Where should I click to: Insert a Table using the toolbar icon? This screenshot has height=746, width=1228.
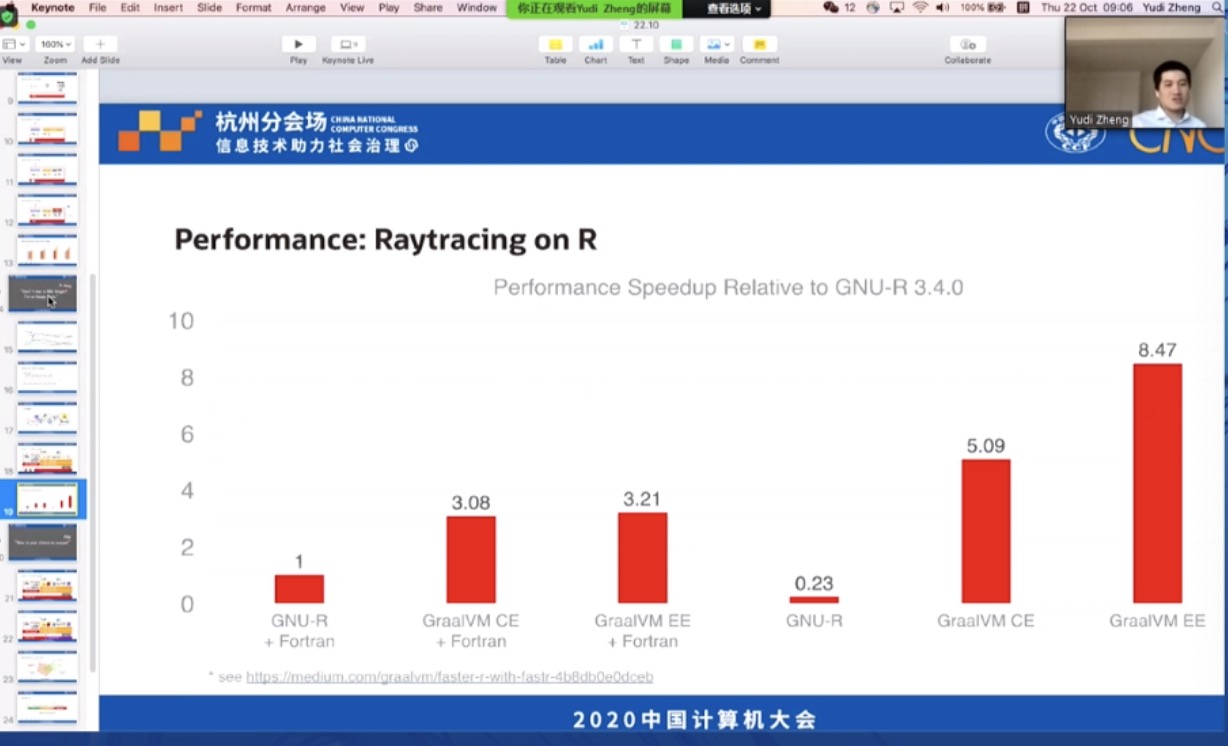click(x=555, y=45)
